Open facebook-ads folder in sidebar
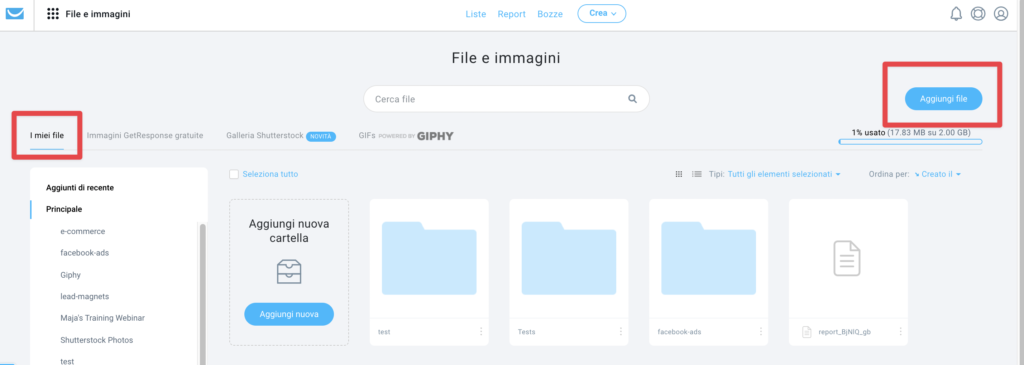The height and width of the screenshot is (365, 1024). pos(84,253)
